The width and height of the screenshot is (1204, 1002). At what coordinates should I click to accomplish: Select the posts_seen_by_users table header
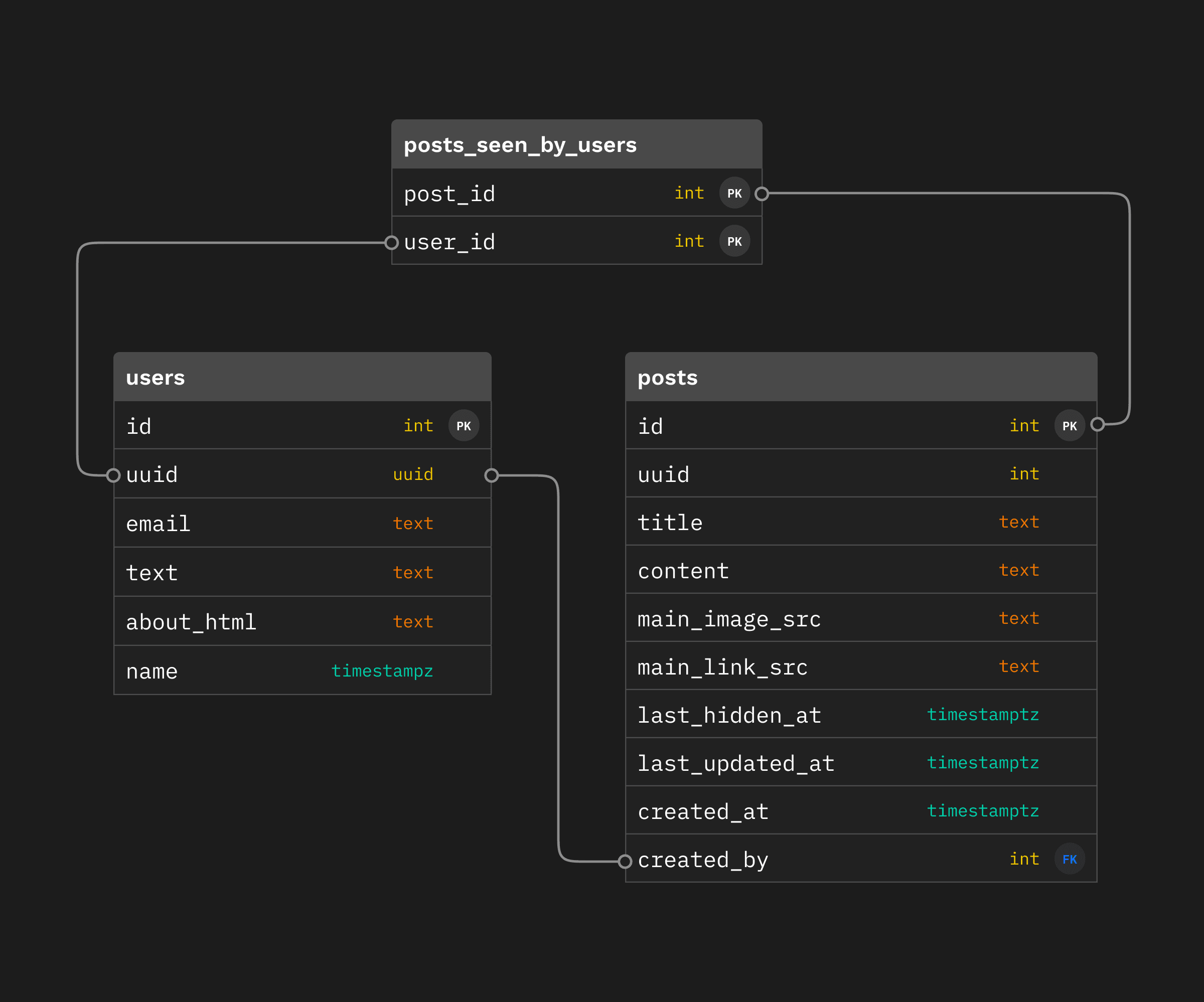click(576, 144)
